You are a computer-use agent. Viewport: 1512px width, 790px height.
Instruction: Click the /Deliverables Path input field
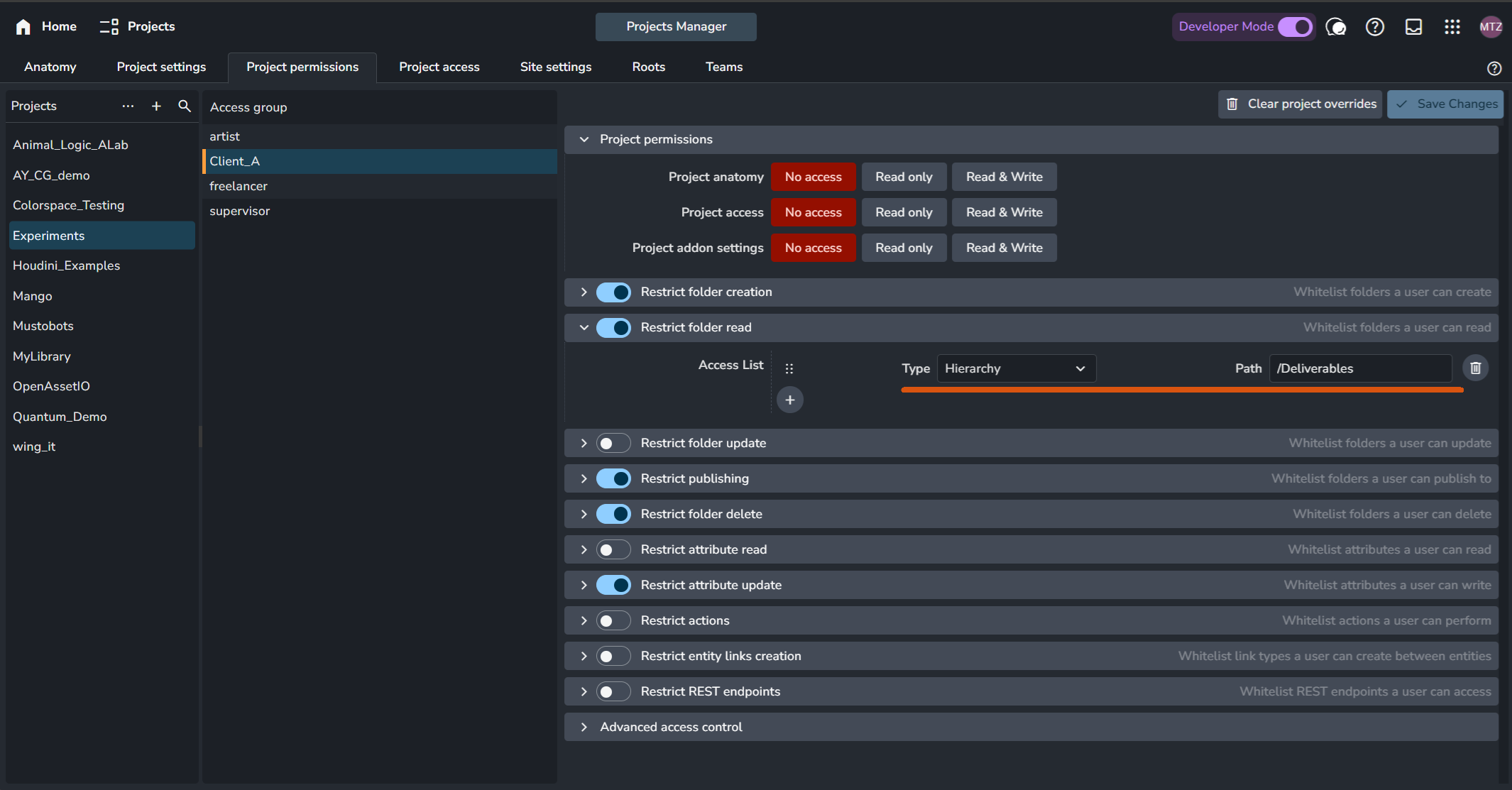click(1360, 368)
